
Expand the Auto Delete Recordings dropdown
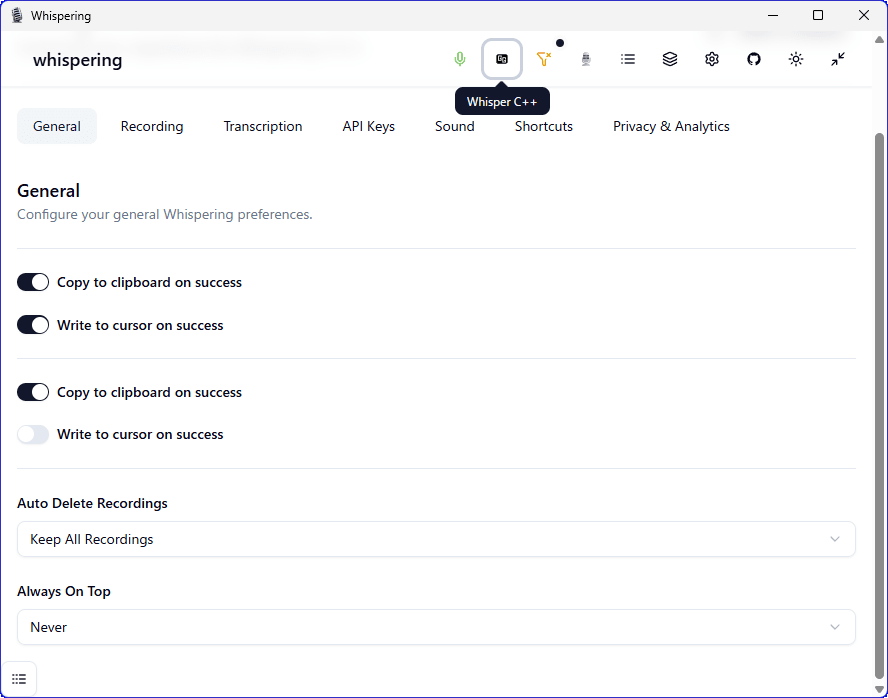436,539
